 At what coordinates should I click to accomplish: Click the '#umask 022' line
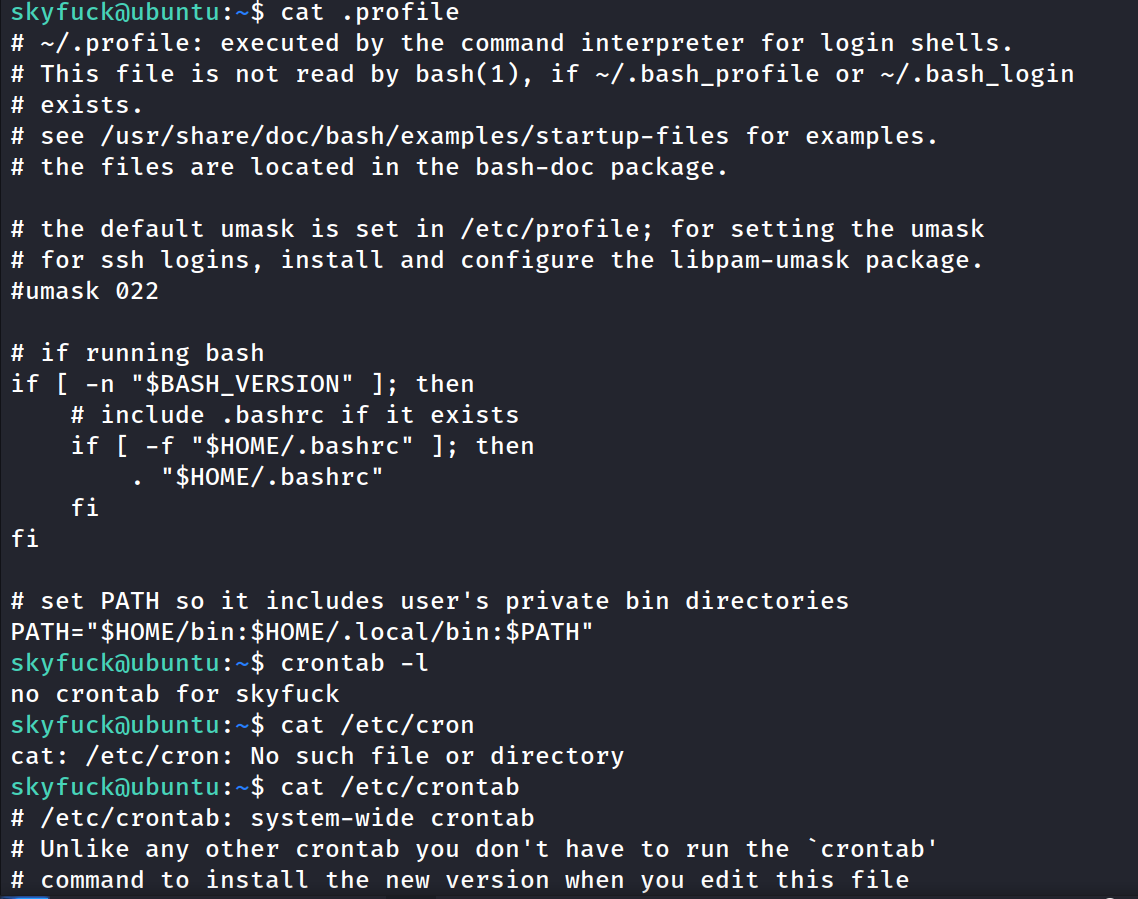click(85, 291)
